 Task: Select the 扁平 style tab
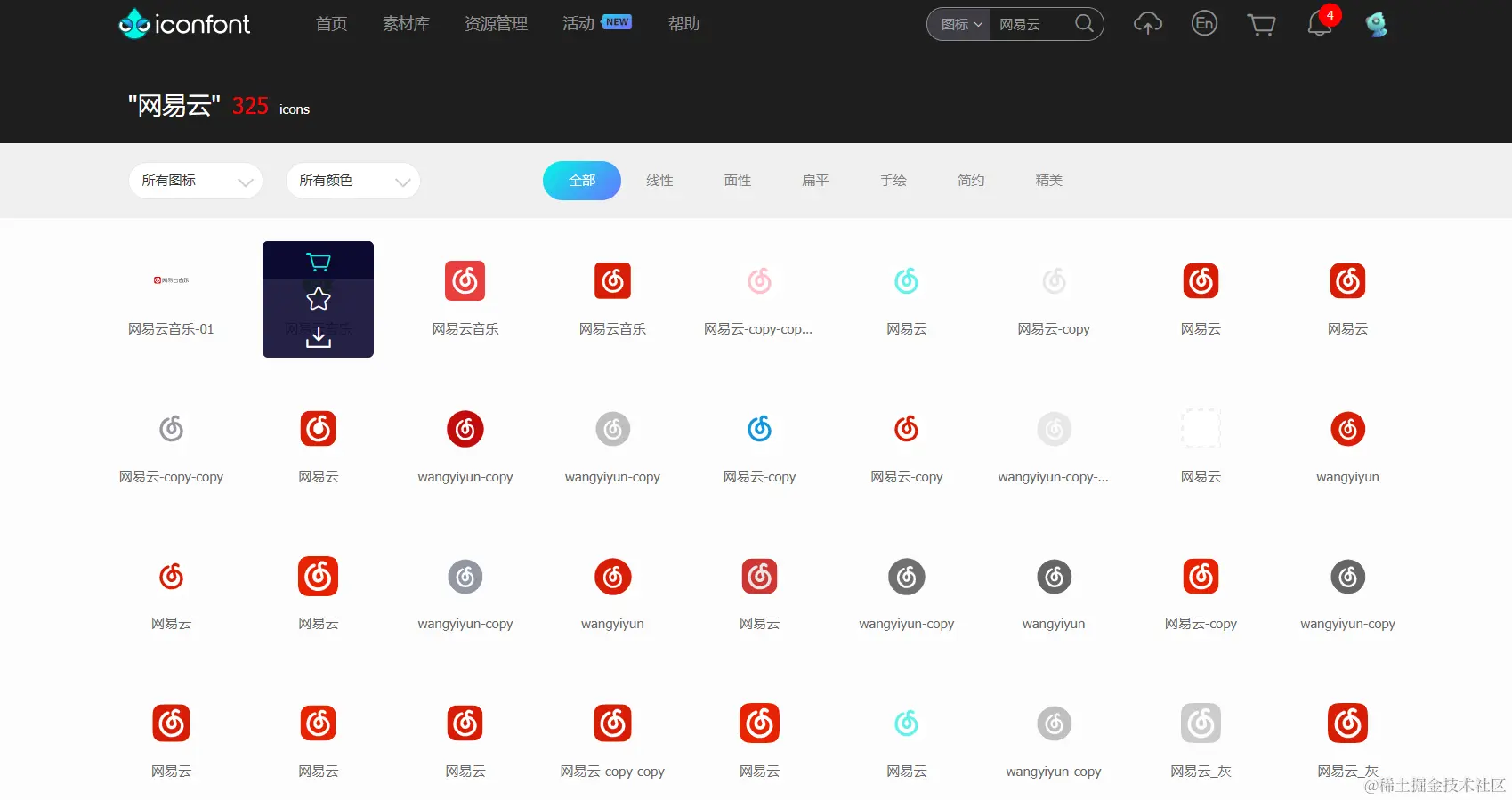pos(815,181)
